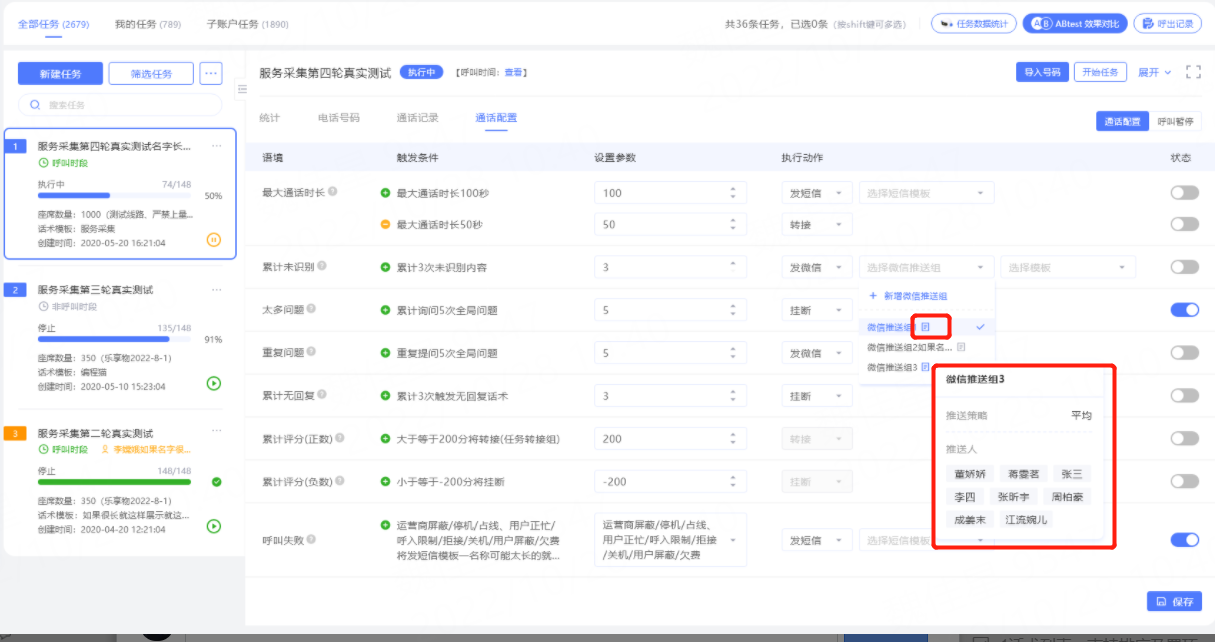Open the three-dot menu on task card 2
Viewport: 1215px width, 642px height.
tap(216, 290)
